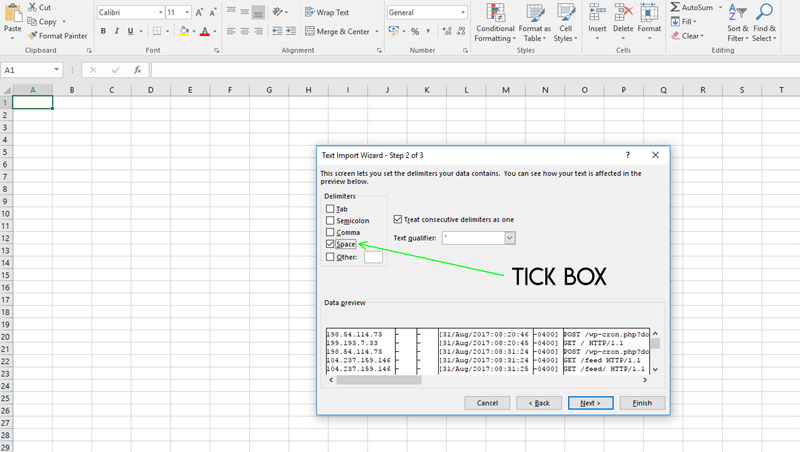The height and width of the screenshot is (452, 800).
Task: Toggle Treat consecutive delimiters as one
Action: pos(398,218)
